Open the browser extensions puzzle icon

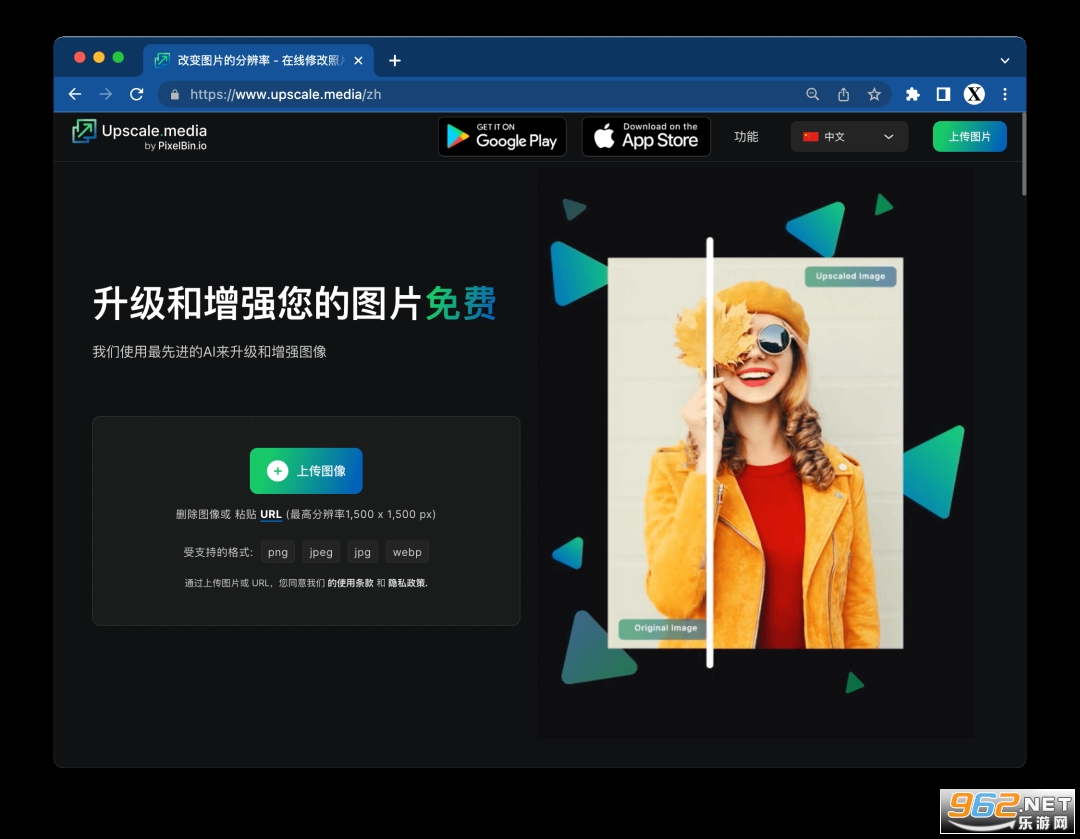click(912, 94)
